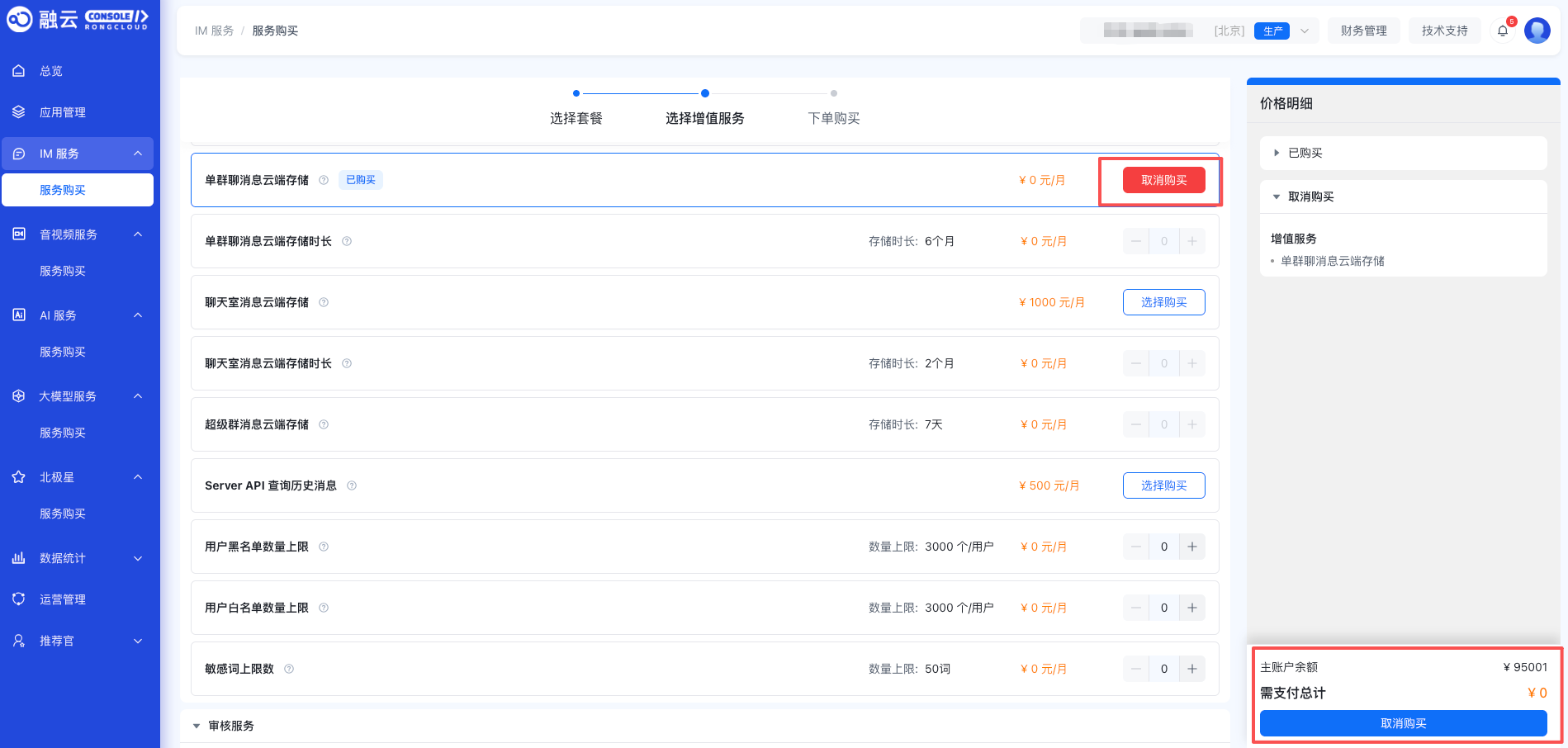1568x748 pixels.
Task: Decrease 敏感词上限数 quantity with minus
Action: [x=1136, y=669]
